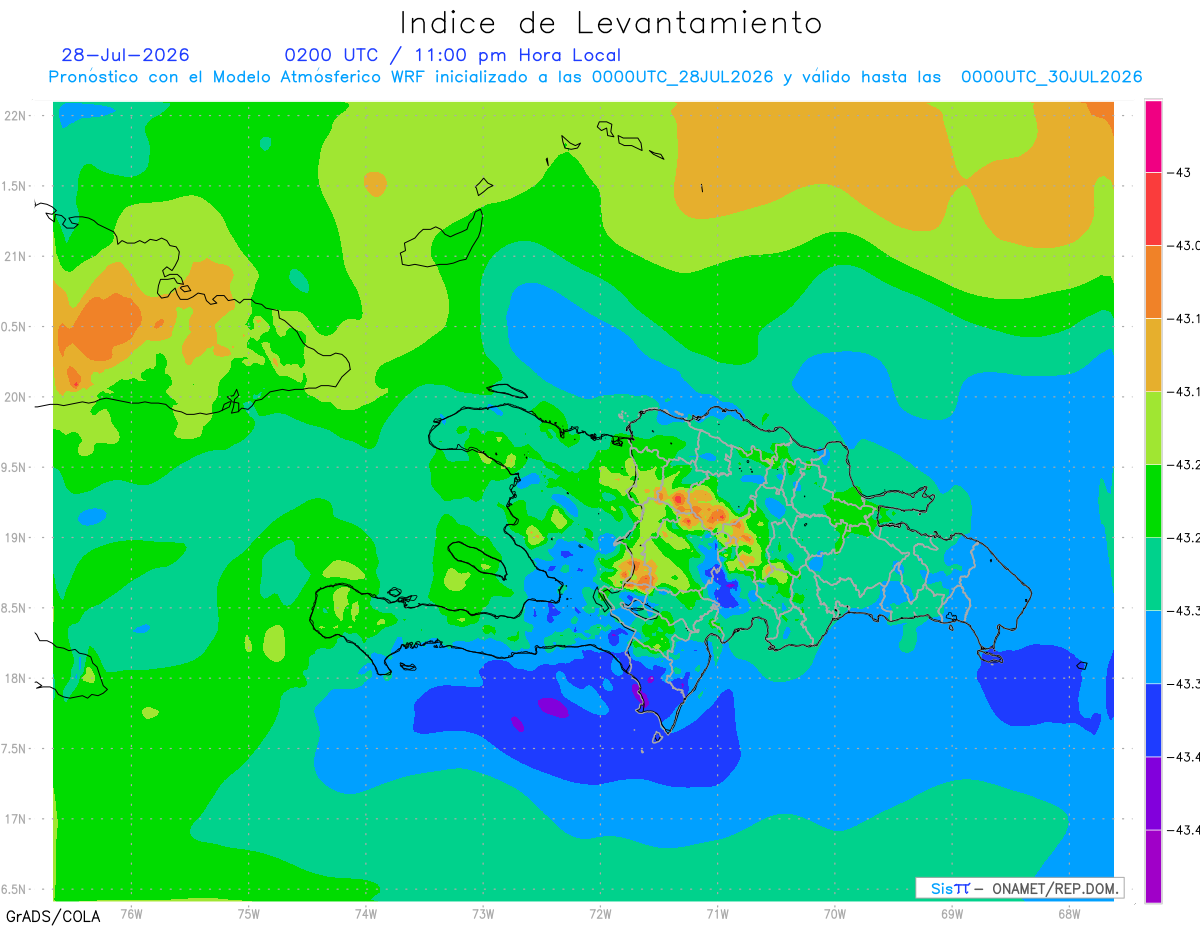
Task: Click the GrADS/COLA credit label
Action: coord(51,916)
